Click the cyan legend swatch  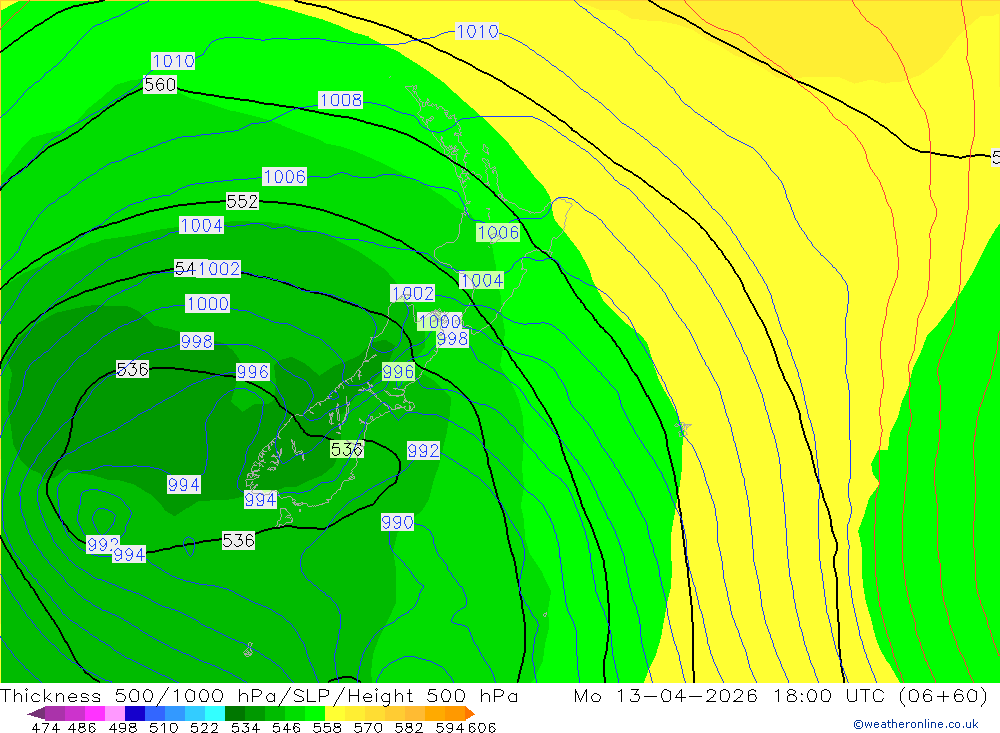point(215,713)
